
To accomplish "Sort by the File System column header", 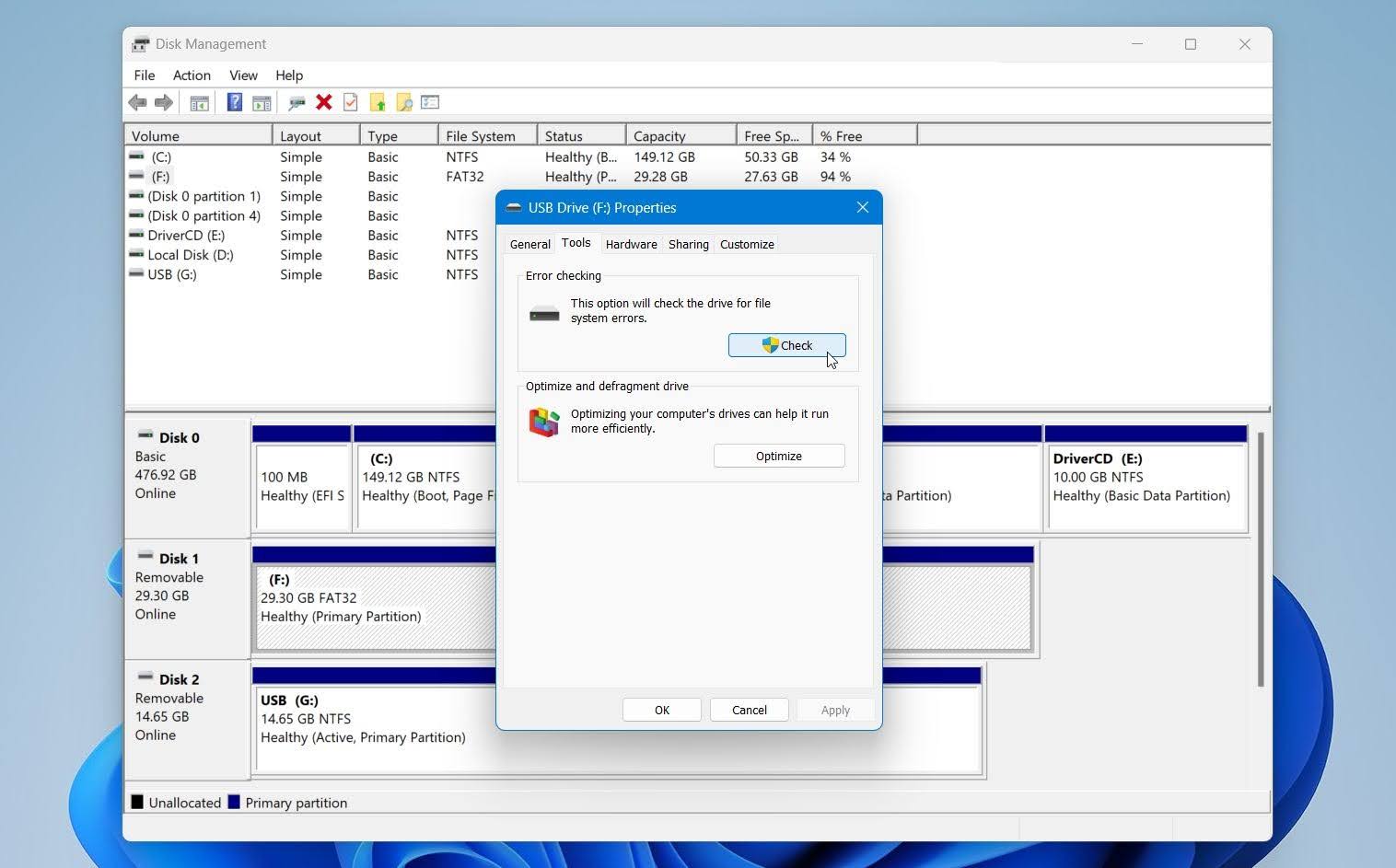I will click(x=488, y=135).
